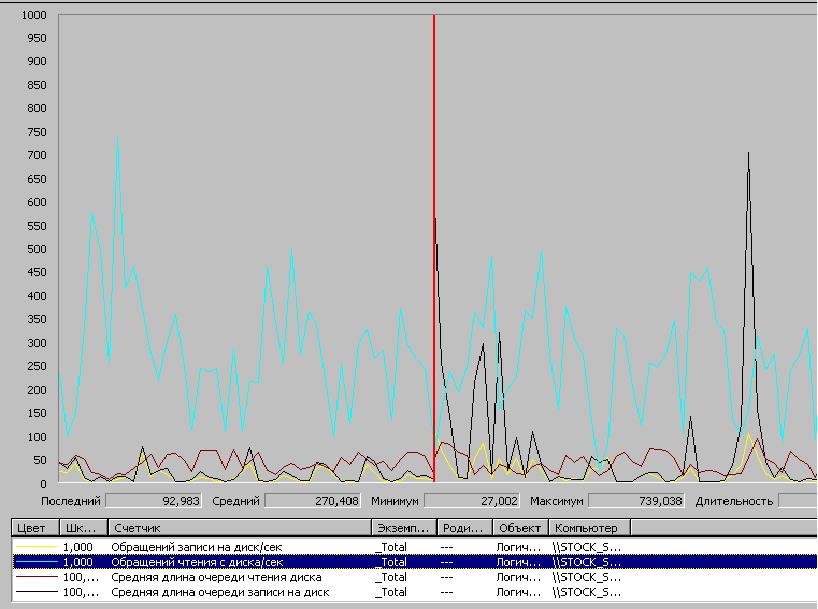818x609 pixels.
Task: Sort by the 'Цвет' column header
Action: (x=32, y=527)
